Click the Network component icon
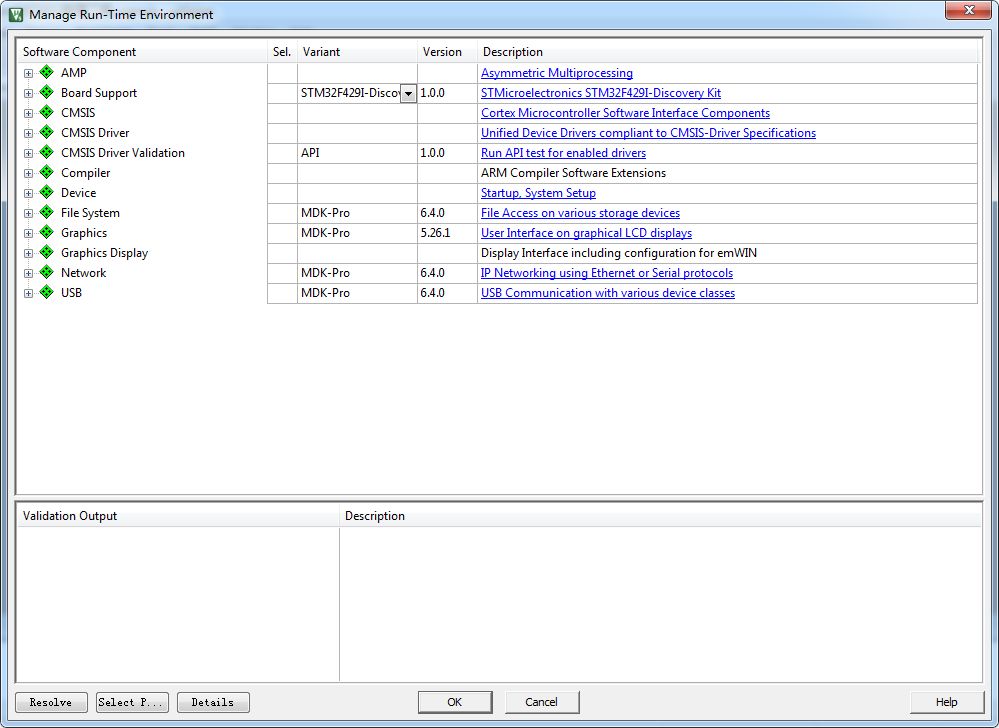999x728 pixels. 46,272
